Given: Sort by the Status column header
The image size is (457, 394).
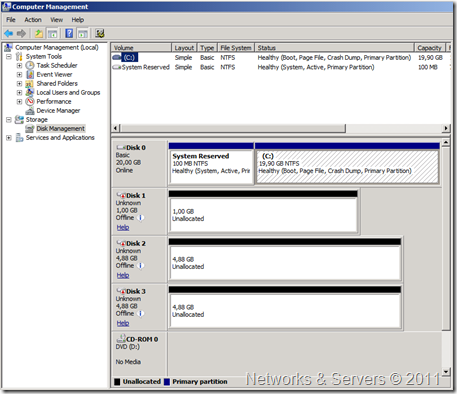Looking at the screenshot, I should tap(335, 48).
